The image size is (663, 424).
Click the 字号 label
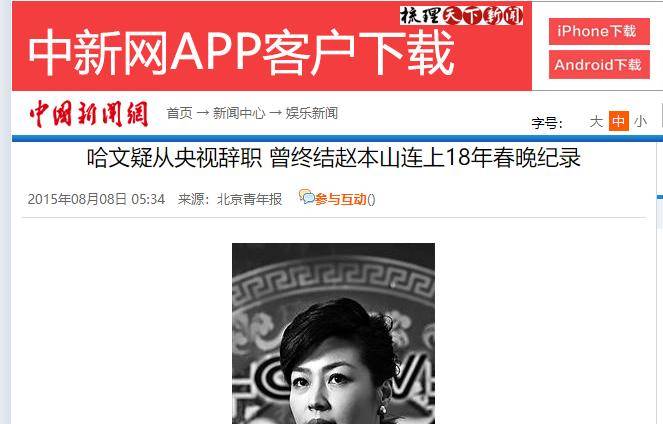[547, 123]
